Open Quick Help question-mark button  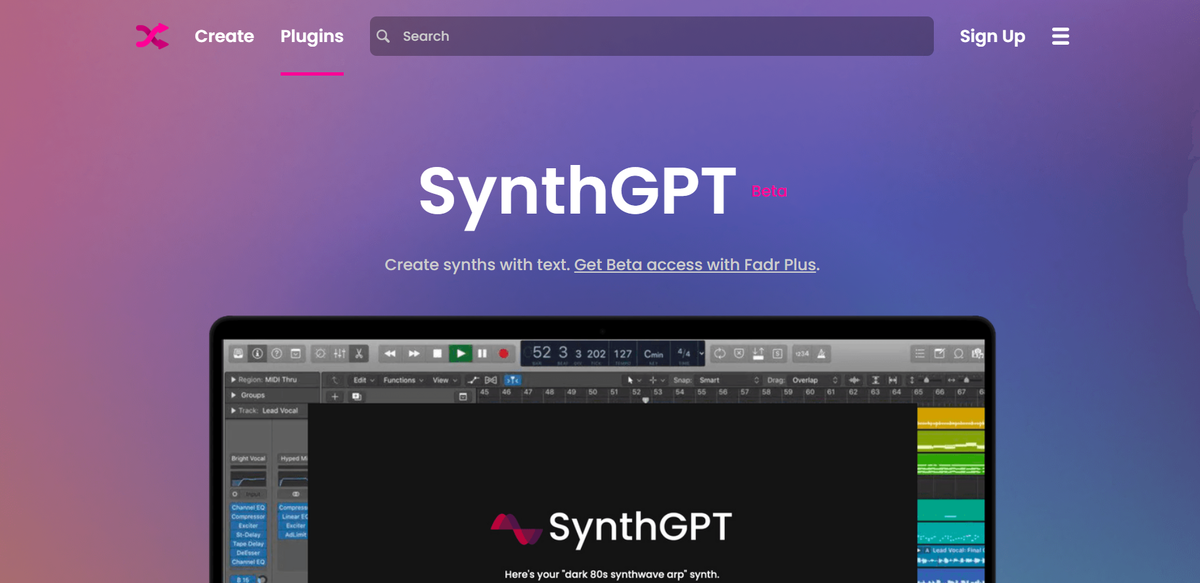[276, 353]
